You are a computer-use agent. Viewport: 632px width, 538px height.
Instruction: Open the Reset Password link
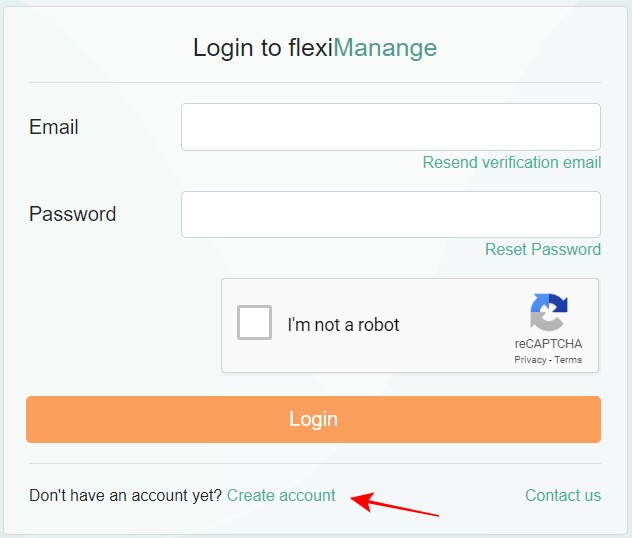(542, 249)
